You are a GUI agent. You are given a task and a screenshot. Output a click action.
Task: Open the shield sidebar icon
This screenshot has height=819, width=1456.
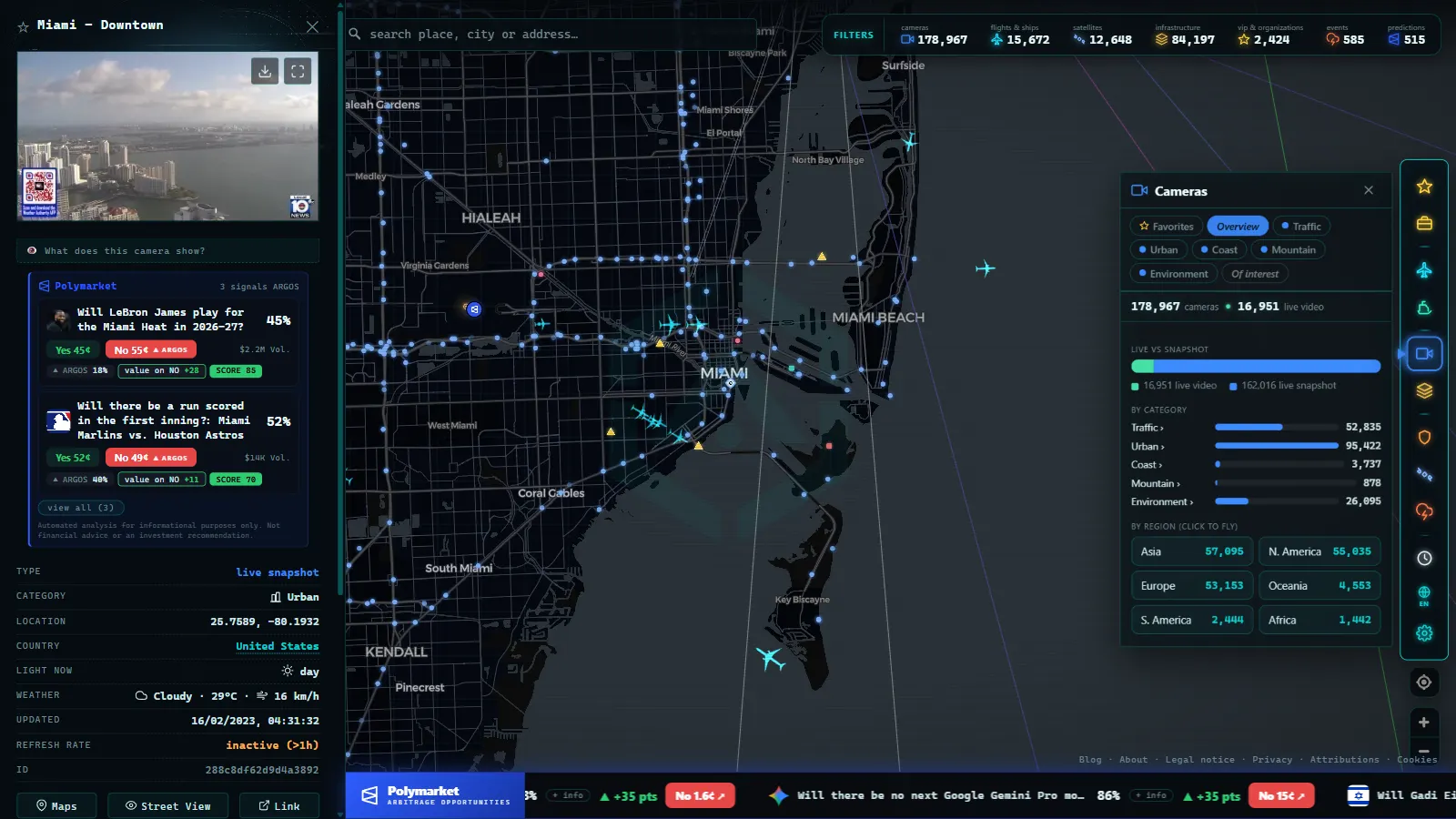coord(1424,437)
